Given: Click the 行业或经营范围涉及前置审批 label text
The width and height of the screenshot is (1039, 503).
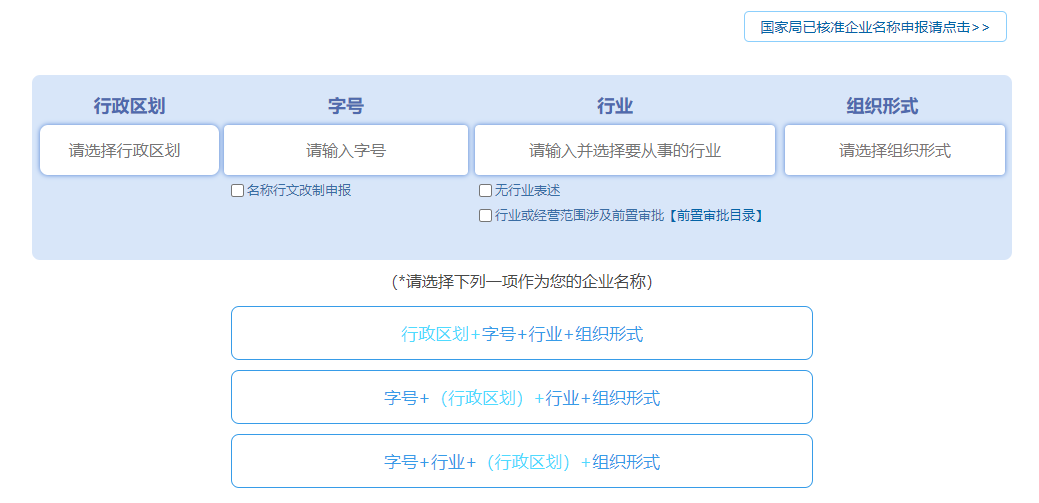Looking at the screenshot, I should tap(580, 215).
